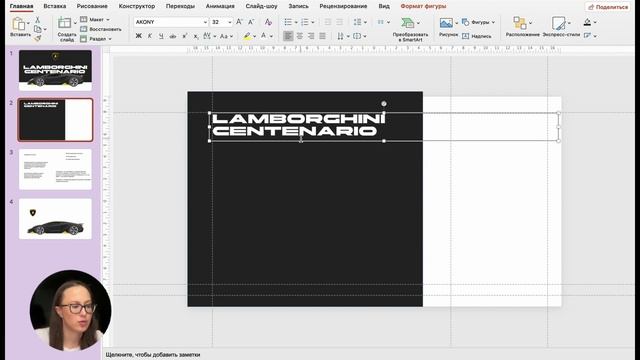Click the text columns icon
Viewport: 640px width, 360px height.
tap(381, 22)
